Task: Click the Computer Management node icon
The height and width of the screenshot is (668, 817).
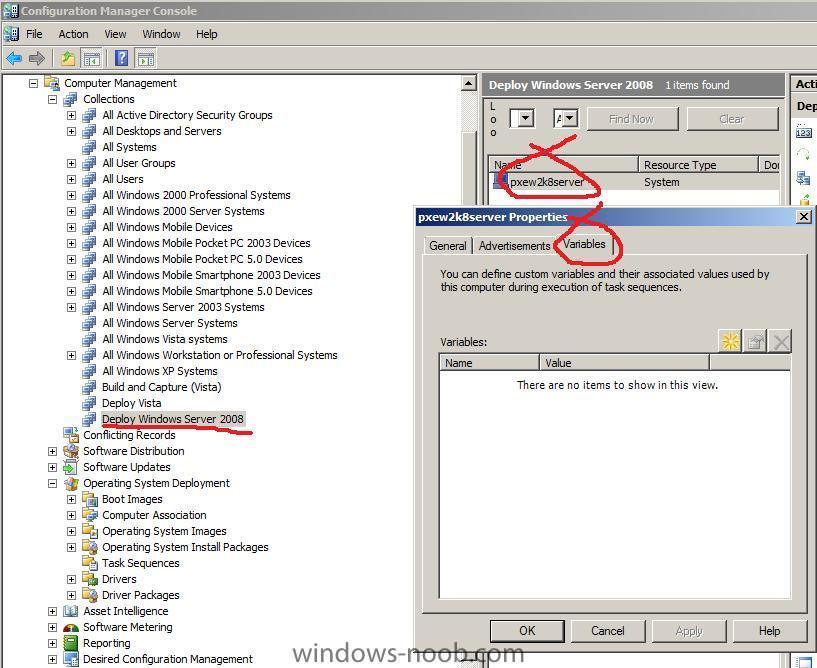Action: tap(52, 83)
